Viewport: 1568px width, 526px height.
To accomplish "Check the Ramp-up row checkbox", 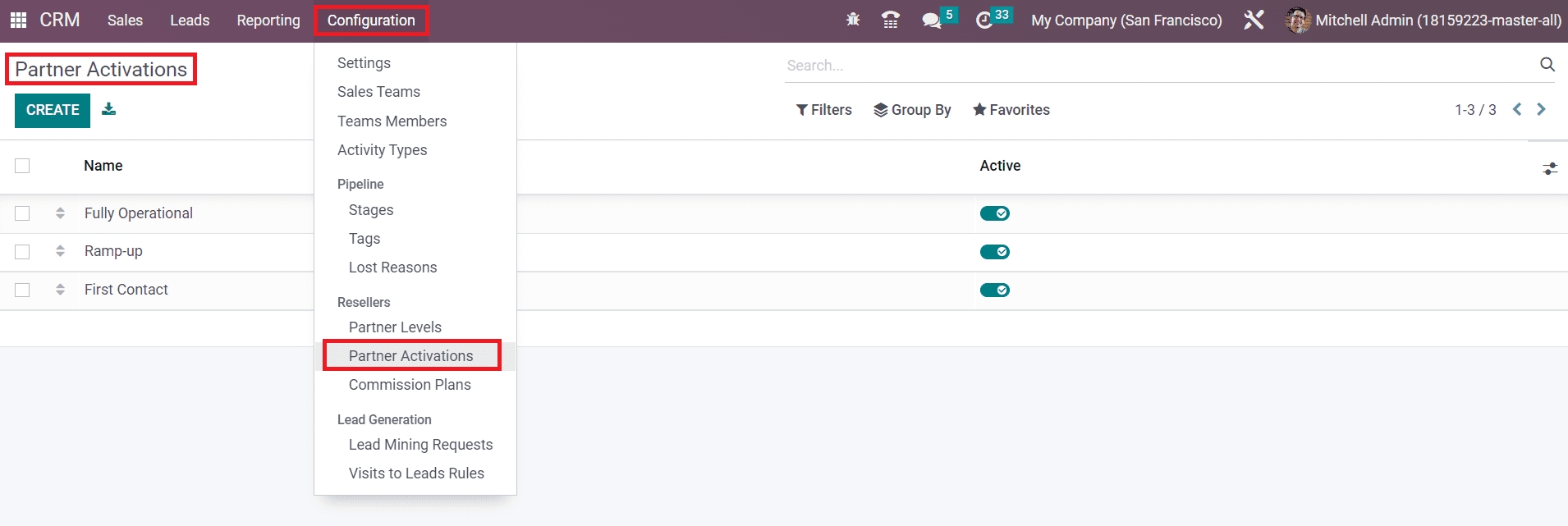I will 22,252.
